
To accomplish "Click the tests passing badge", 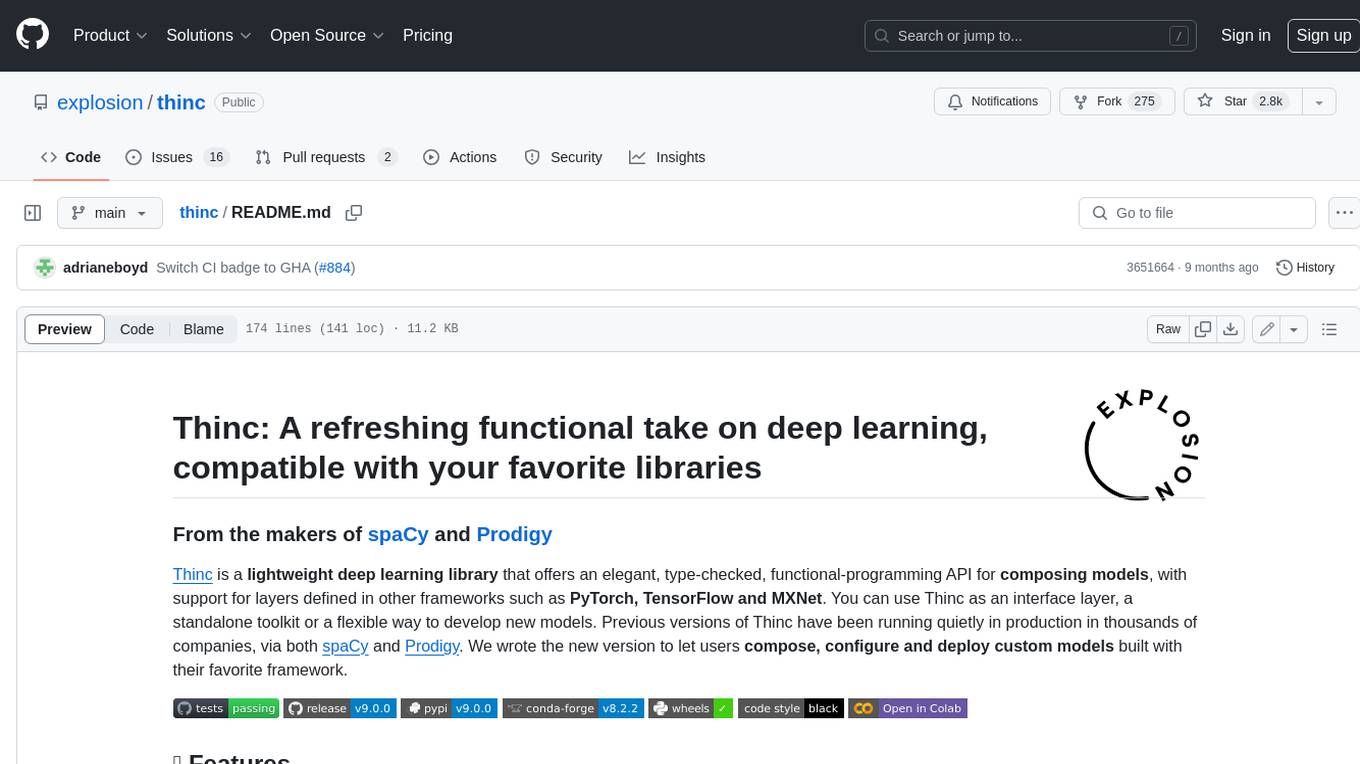I will 226,708.
